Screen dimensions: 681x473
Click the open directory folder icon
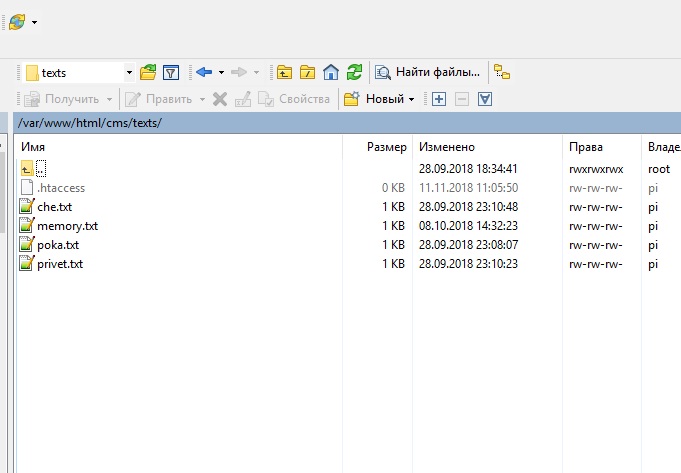point(148,72)
